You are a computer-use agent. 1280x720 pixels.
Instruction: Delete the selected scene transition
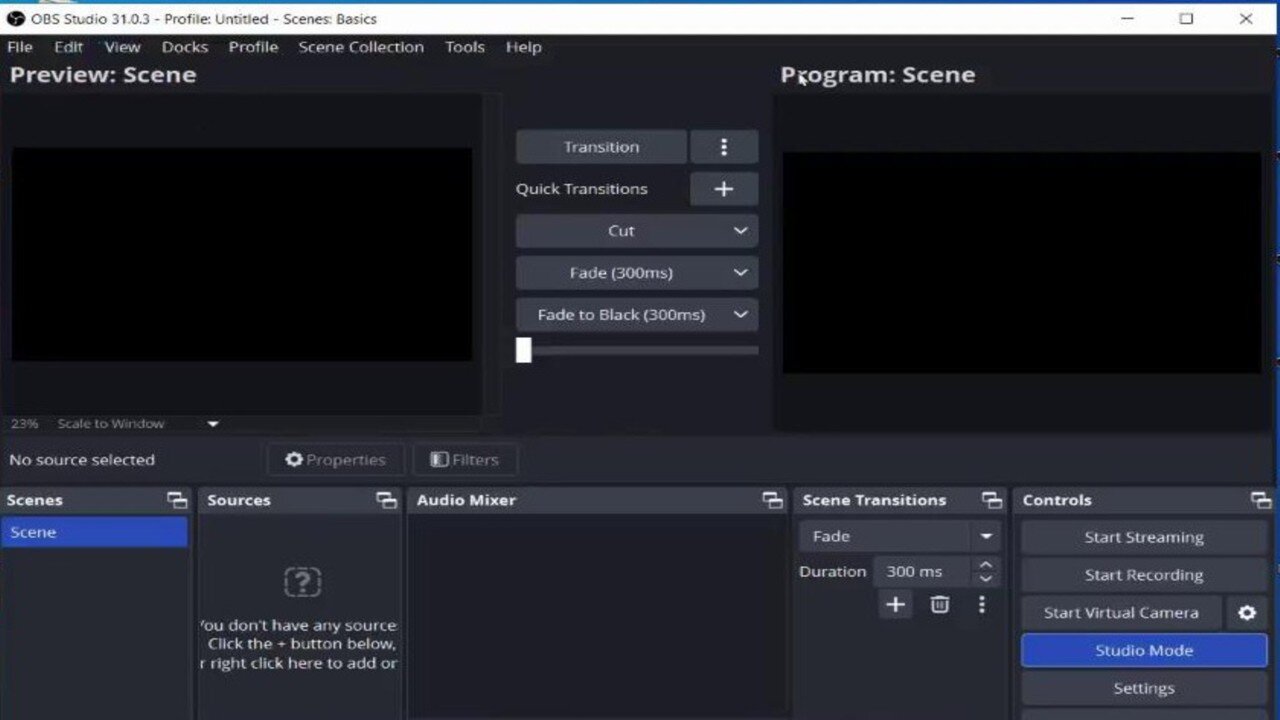939,604
